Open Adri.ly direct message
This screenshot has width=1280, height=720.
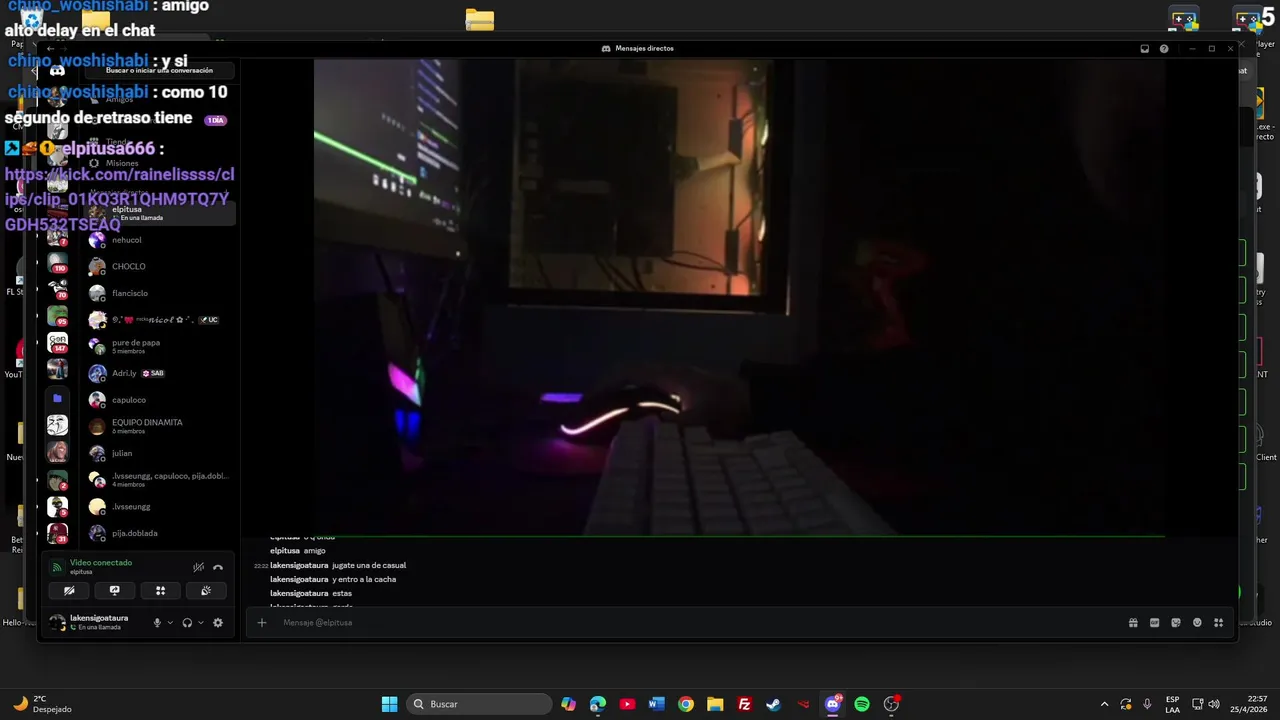(160, 373)
